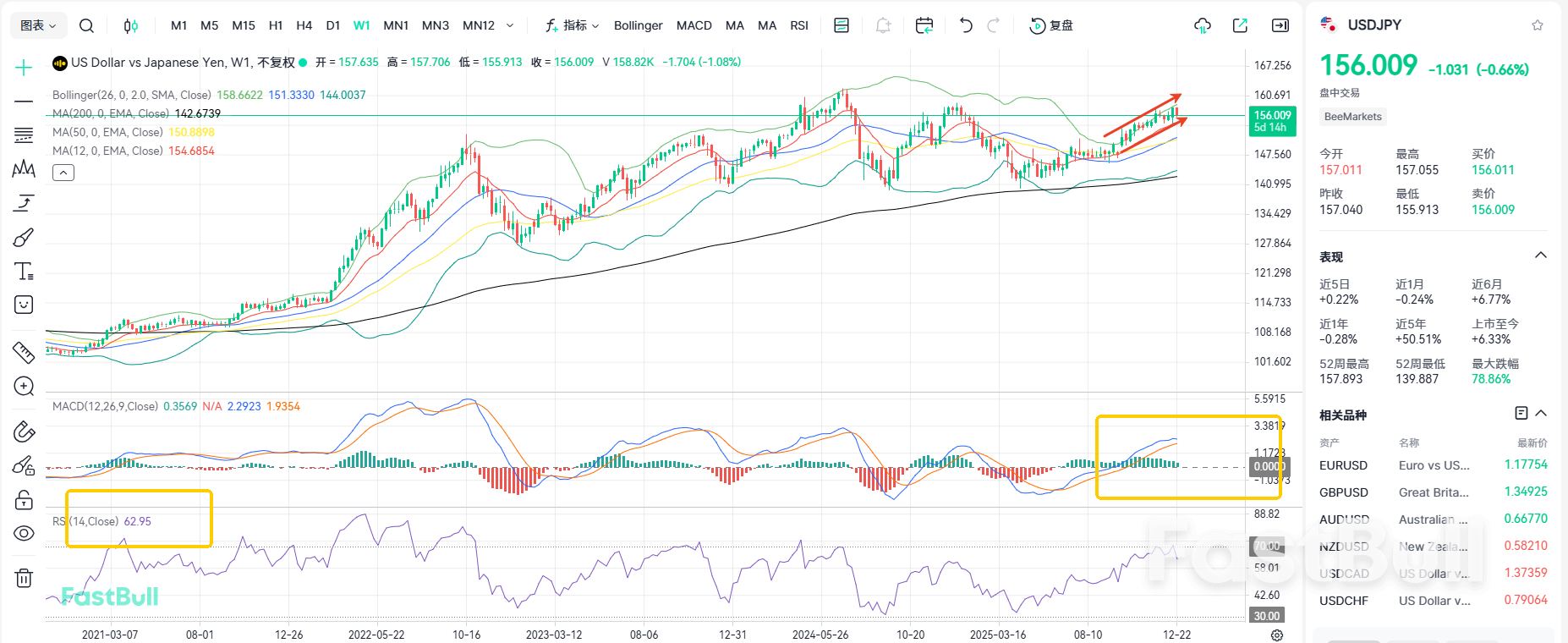Open the 图表 dropdown menu
Image resolution: width=1568 pixels, height=643 pixels.
click(x=38, y=25)
